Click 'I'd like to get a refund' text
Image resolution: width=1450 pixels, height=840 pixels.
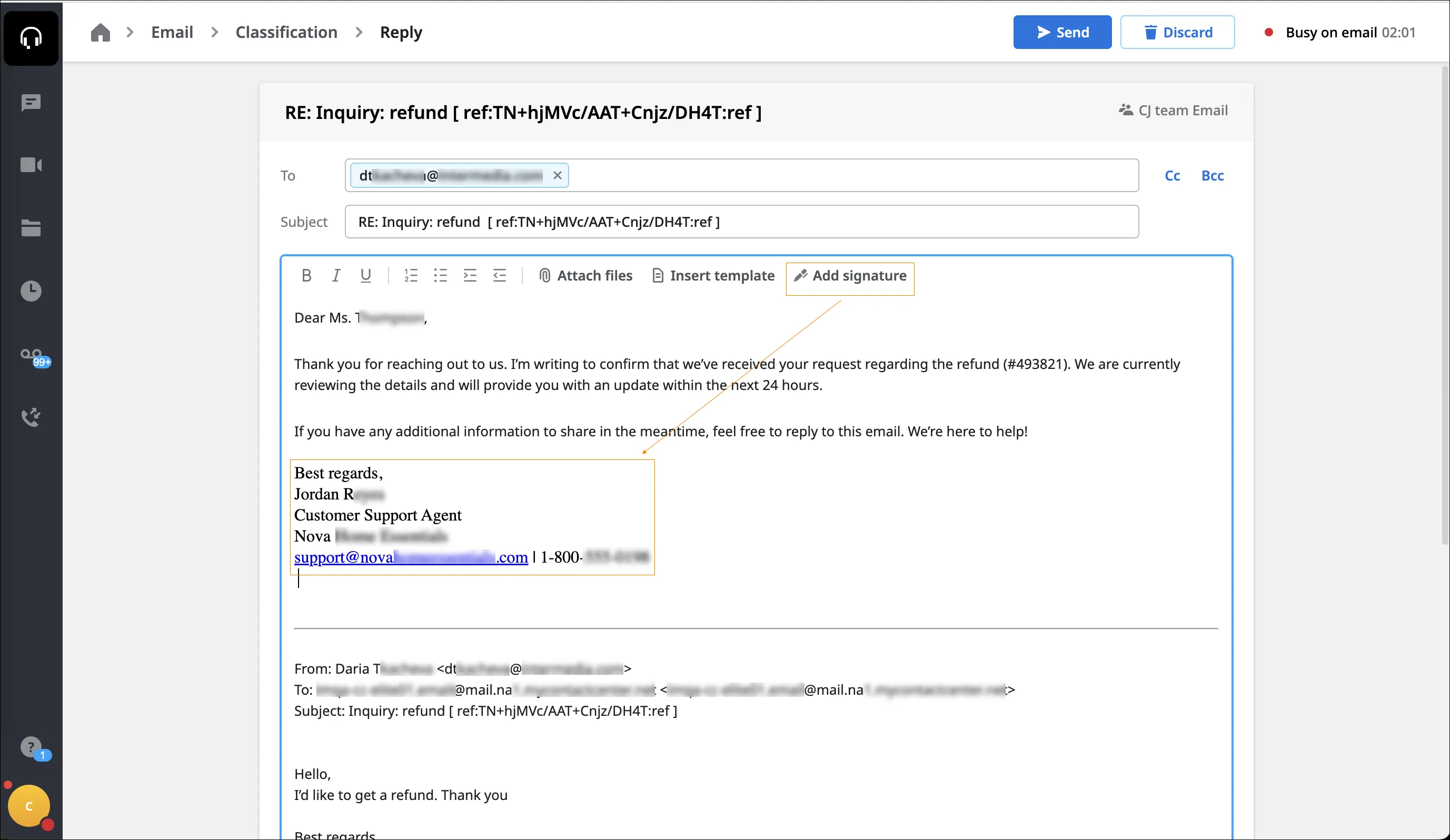401,795
